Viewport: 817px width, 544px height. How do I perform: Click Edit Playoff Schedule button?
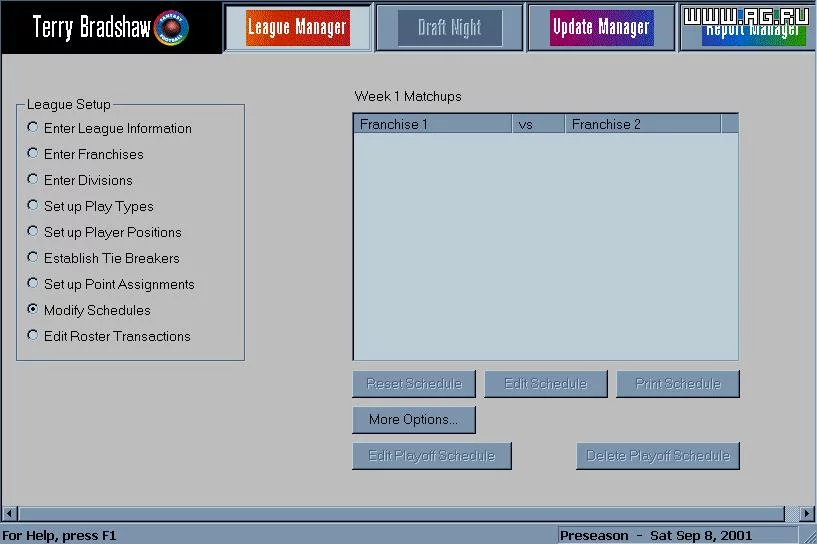(432, 456)
